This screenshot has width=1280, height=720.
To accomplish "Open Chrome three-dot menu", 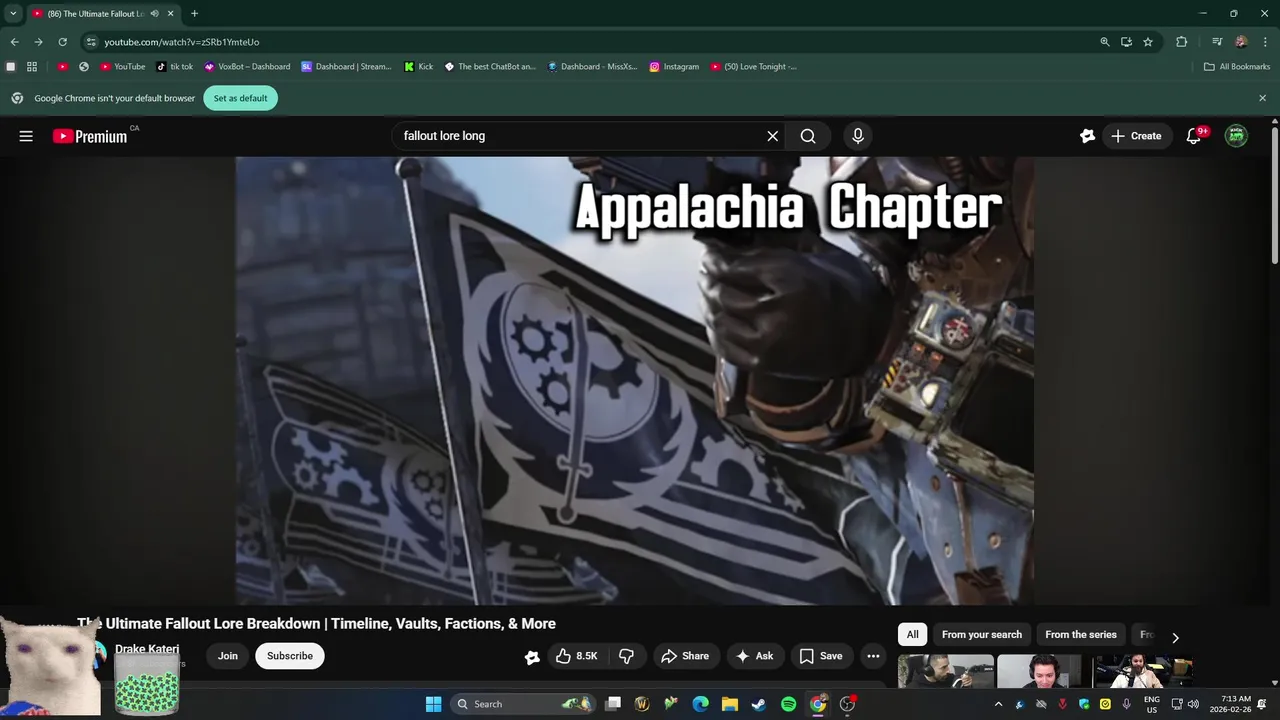I will (1265, 42).
